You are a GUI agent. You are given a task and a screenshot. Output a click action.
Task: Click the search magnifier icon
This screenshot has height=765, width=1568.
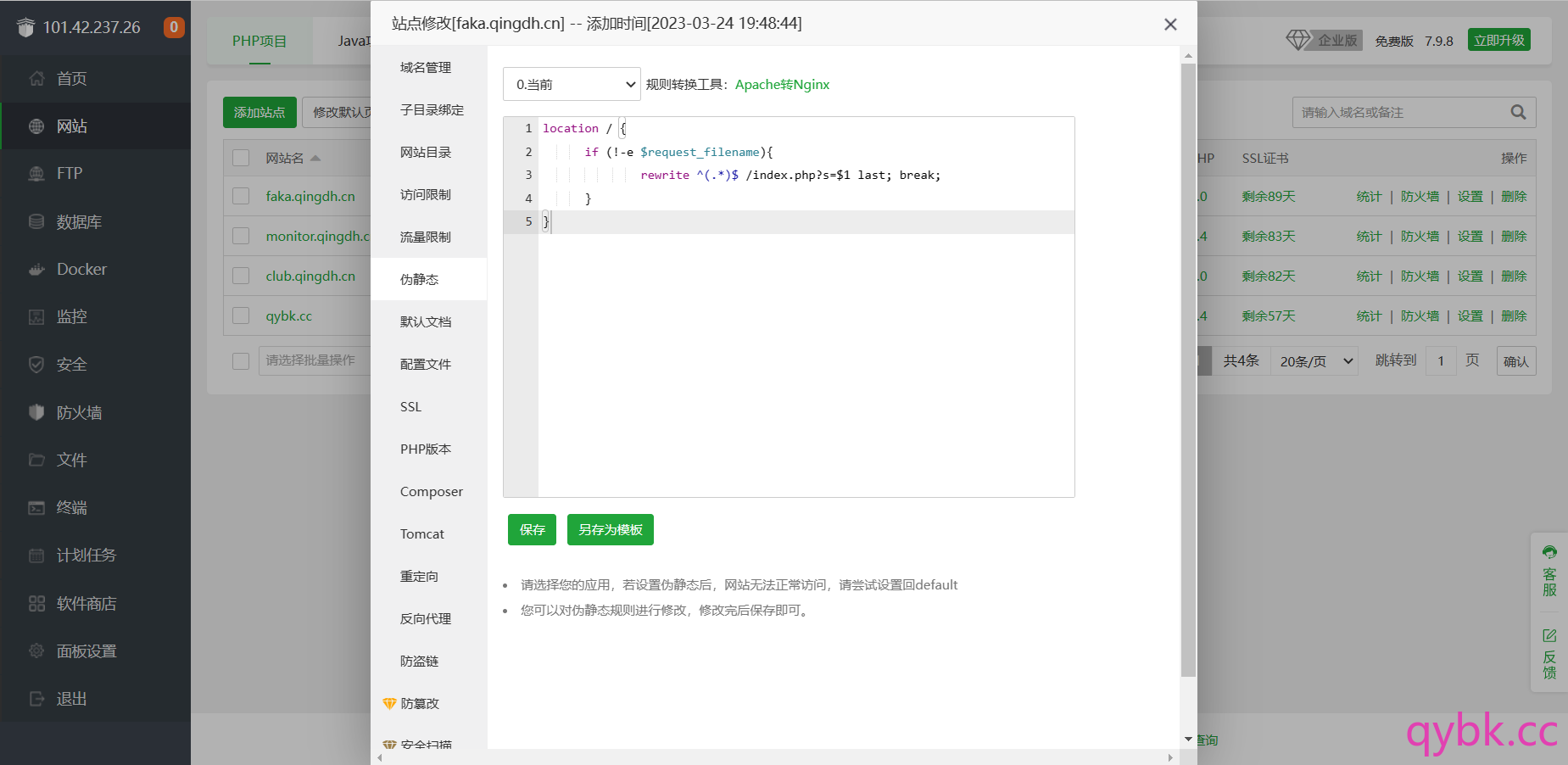tap(1518, 112)
